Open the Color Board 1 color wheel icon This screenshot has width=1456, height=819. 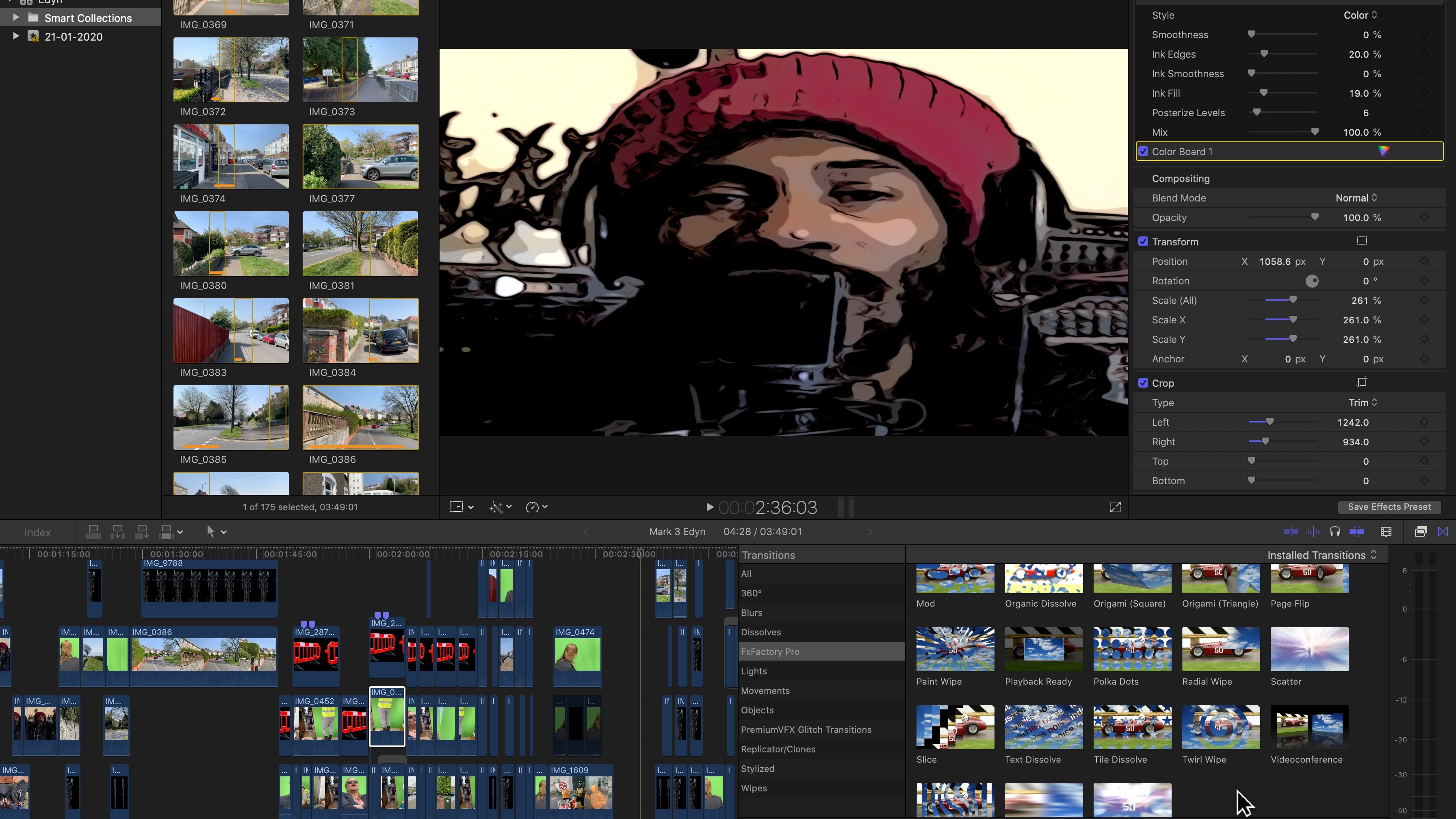click(x=1383, y=151)
